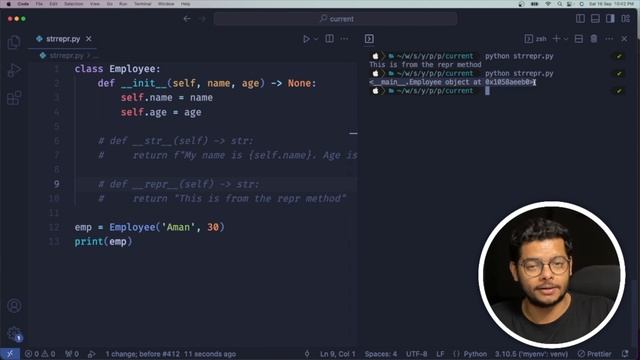Select interpreter '3.10.5 ('myenv': venv)'
The image size is (640, 360).
pos(531,354)
